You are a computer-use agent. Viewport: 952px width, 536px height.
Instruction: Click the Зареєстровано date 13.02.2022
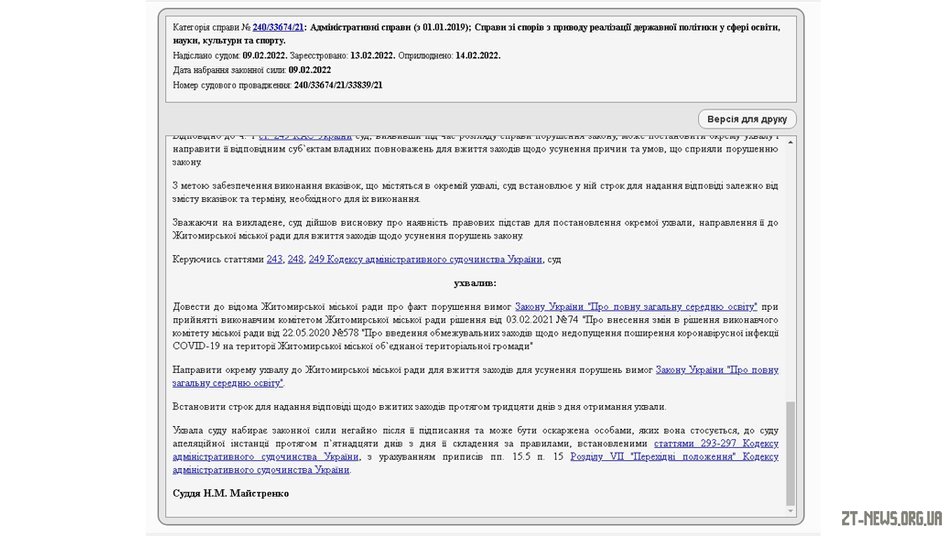pos(373,55)
